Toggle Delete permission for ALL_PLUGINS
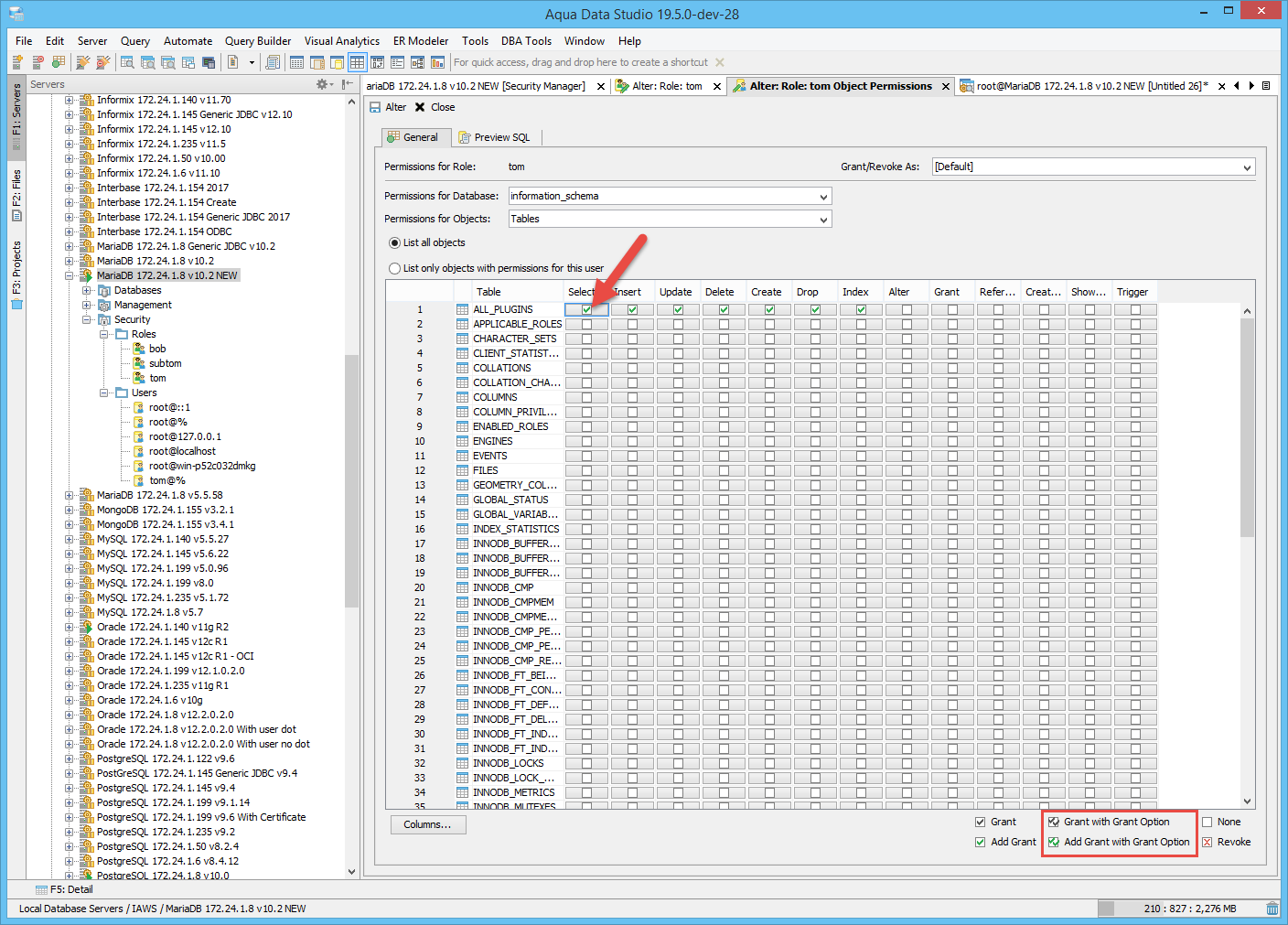The width and height of the screenshot is (1288, 925). [724, 309]
